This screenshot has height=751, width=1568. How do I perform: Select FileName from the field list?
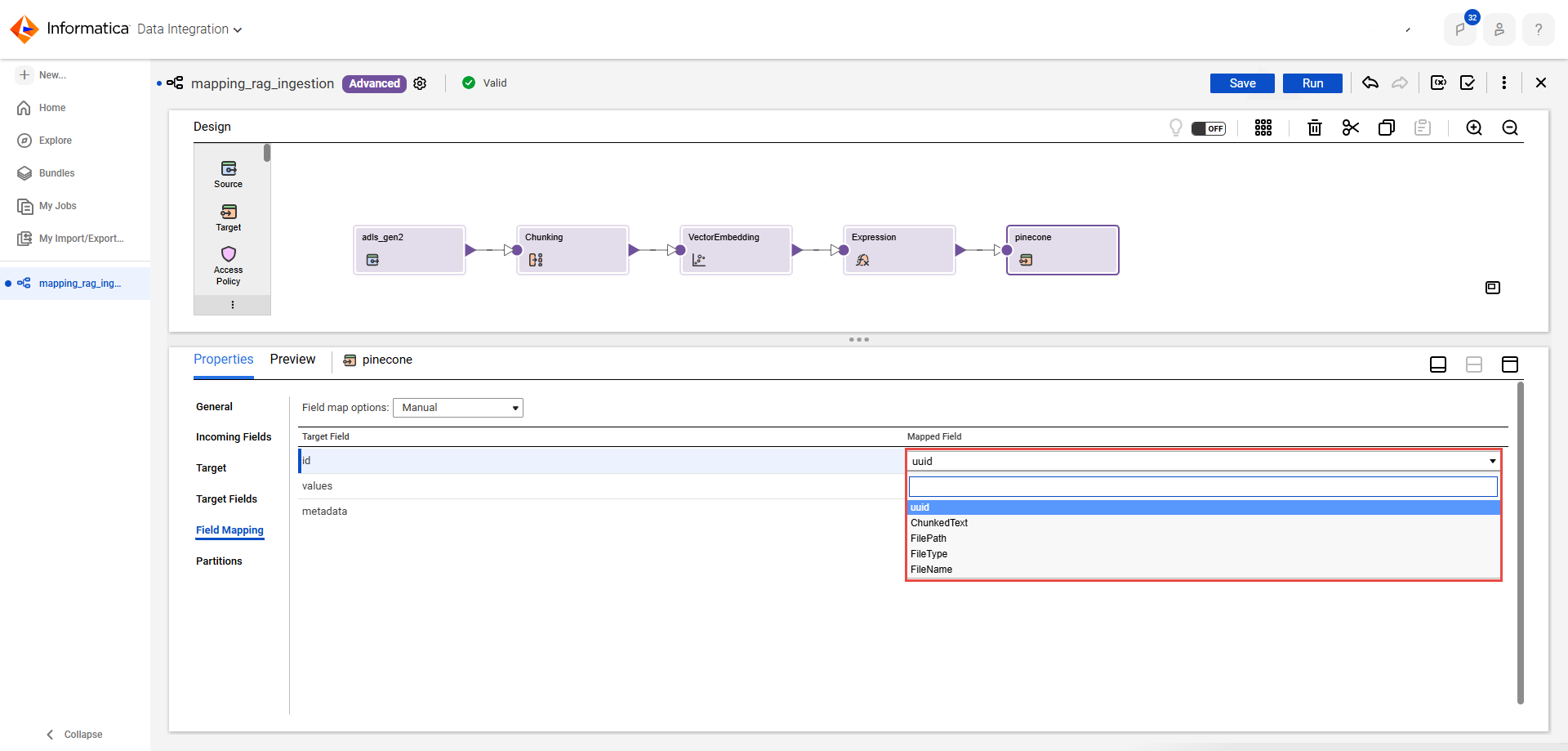(x=1204, y=570)
